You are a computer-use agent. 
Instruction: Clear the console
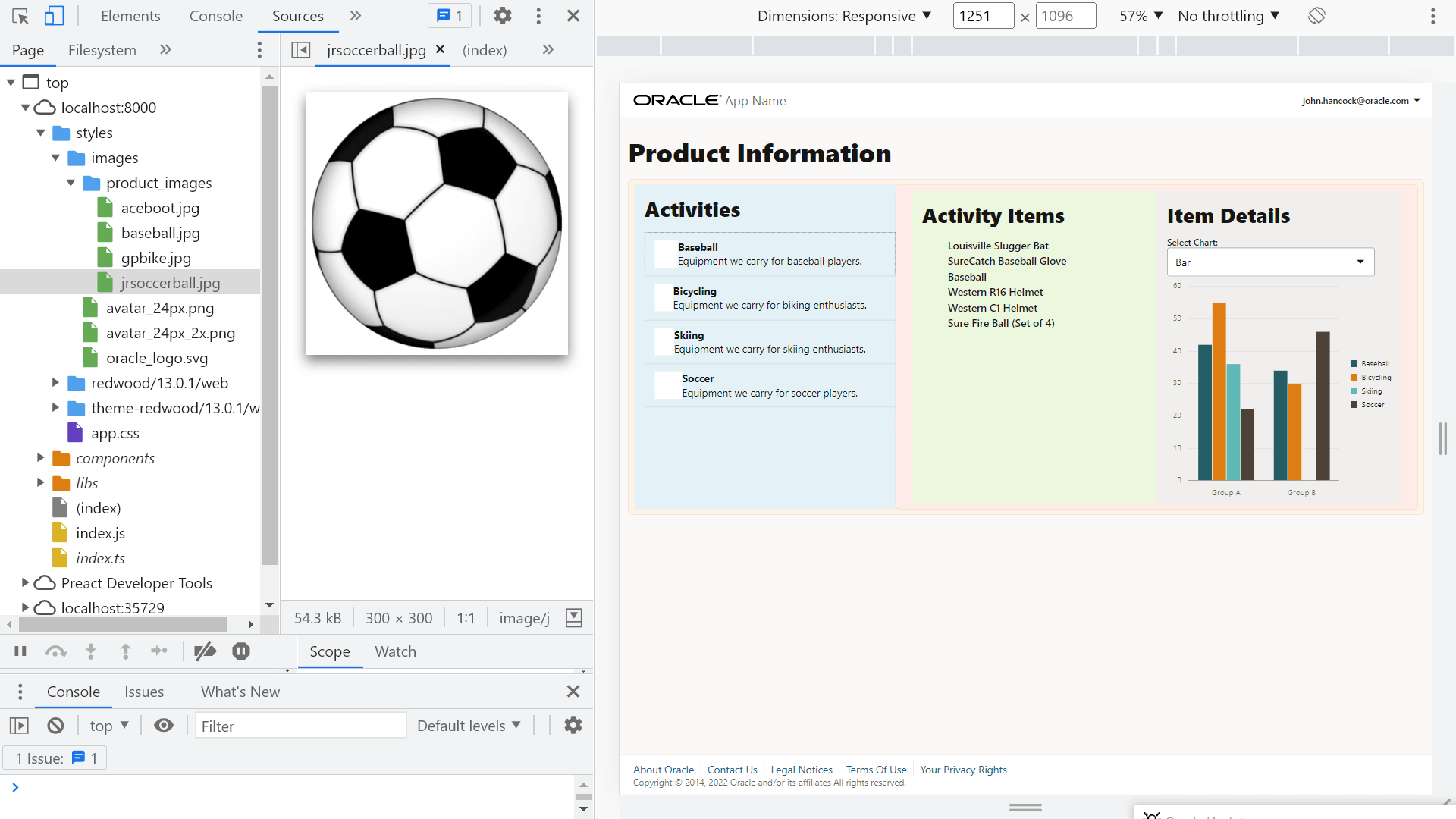pyautogui.click(x=55, y=725)
